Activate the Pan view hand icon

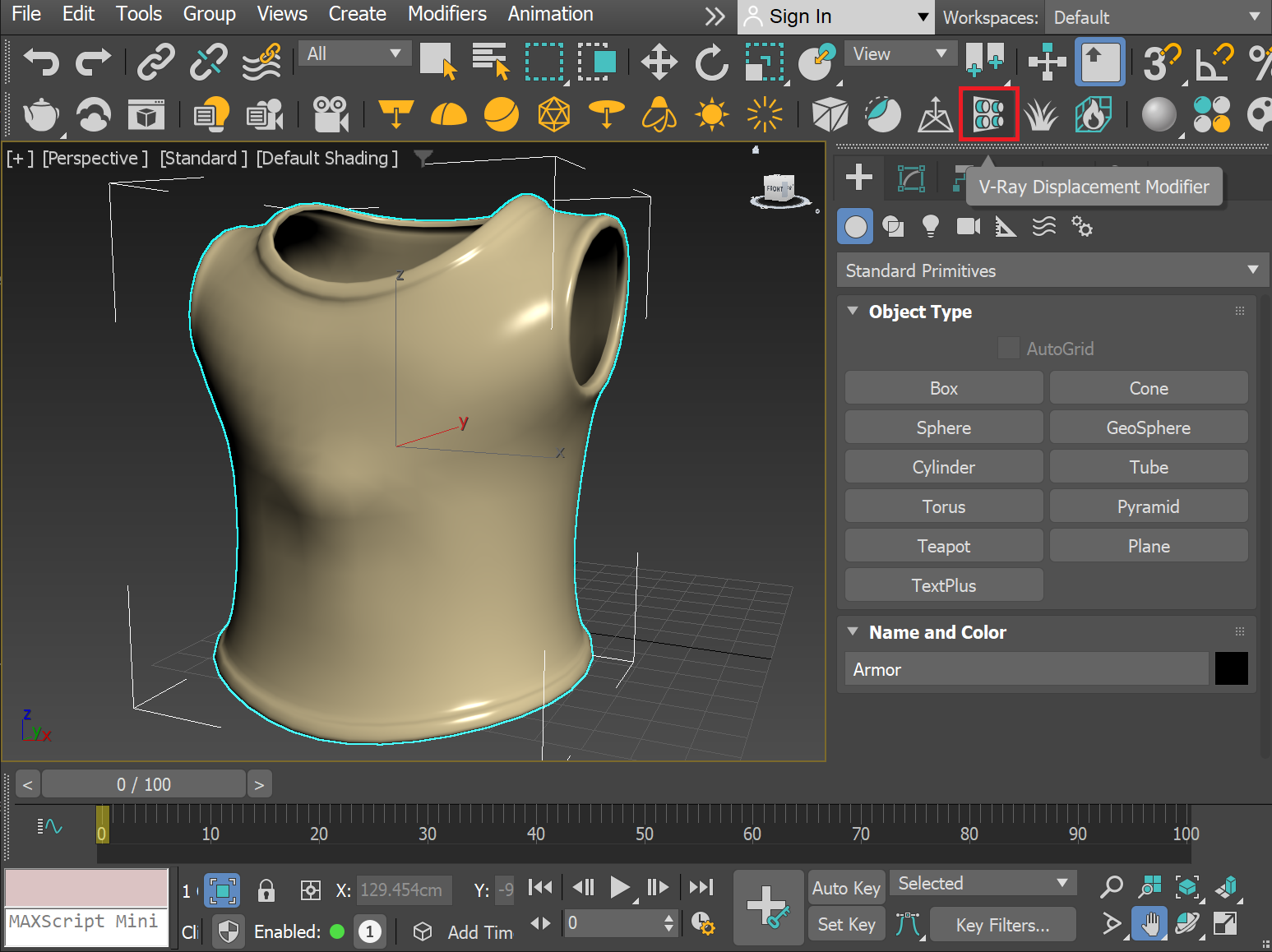click(1149, 923)
